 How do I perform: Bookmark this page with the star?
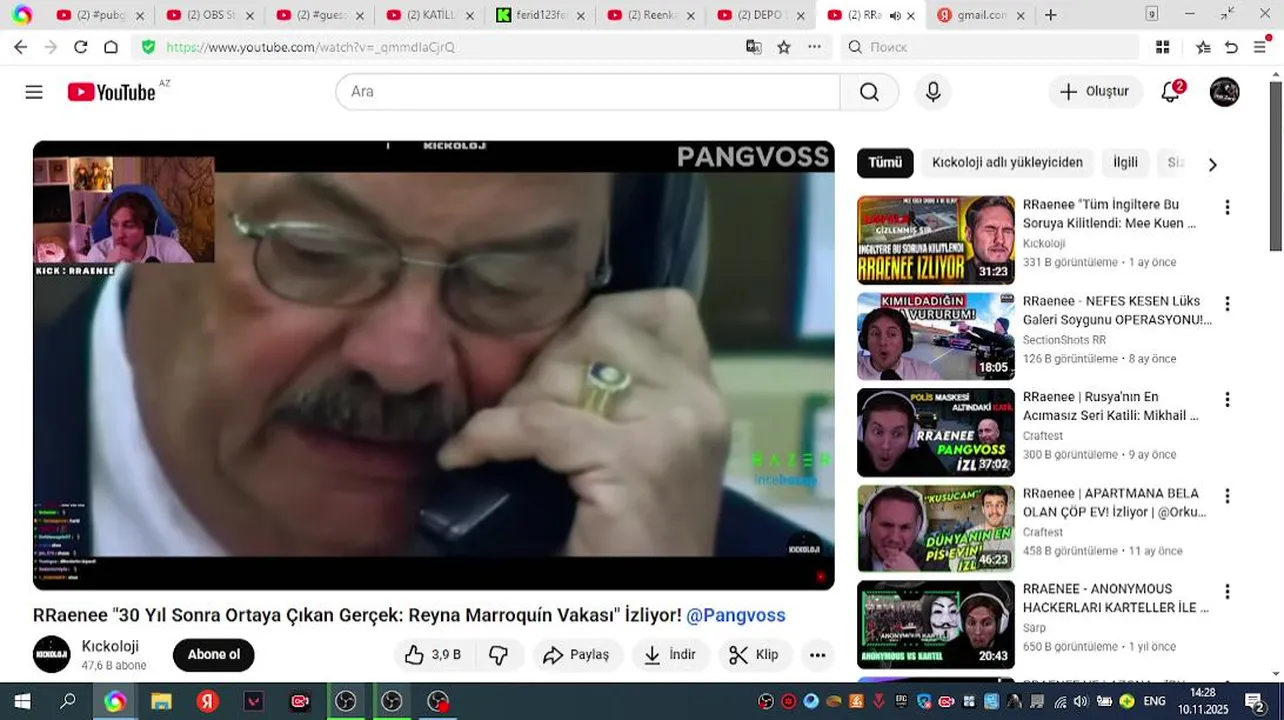click(x=784, y=47)
